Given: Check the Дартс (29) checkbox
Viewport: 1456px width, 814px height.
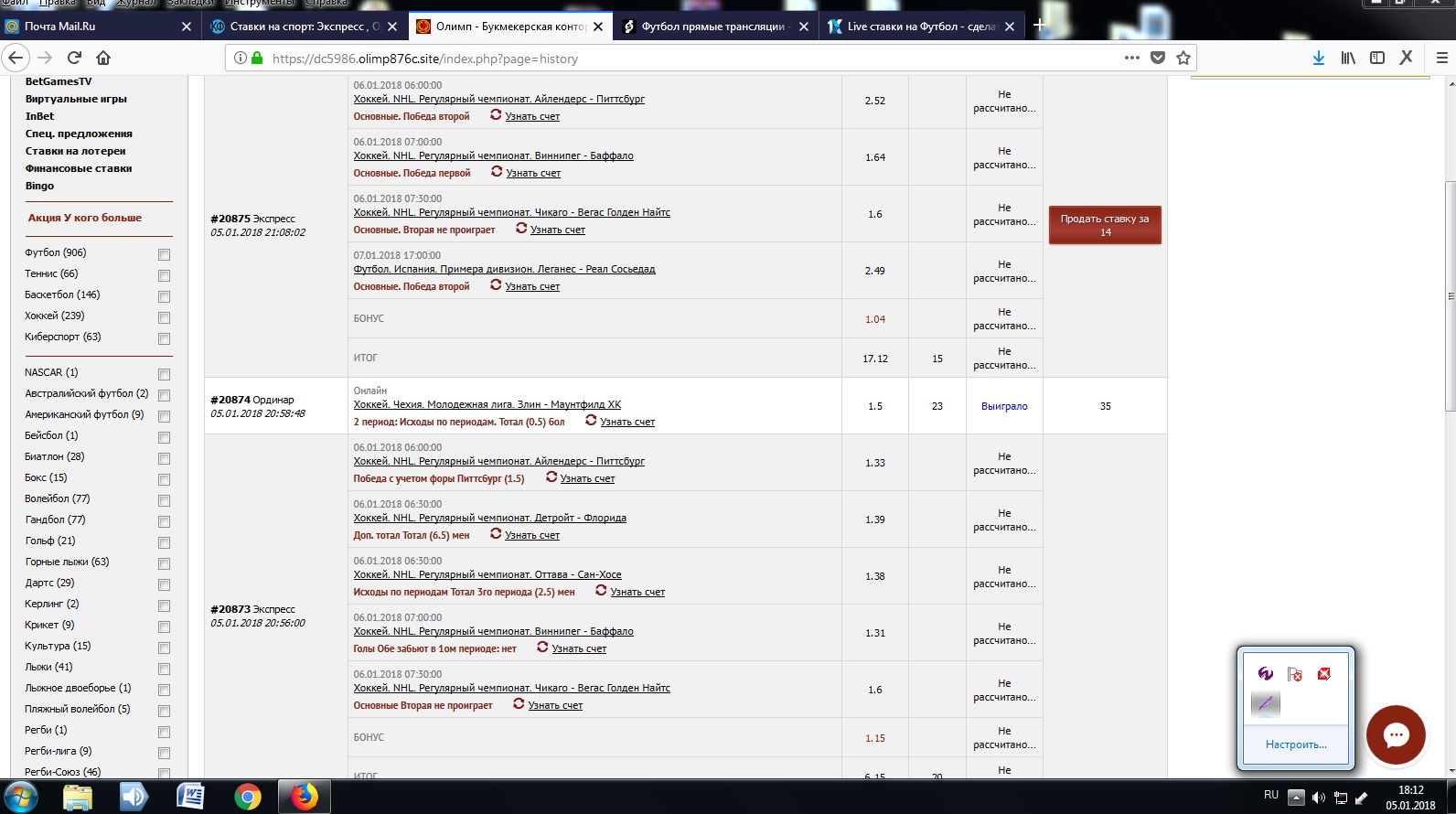Looking at the screenshot, I should click(x=164, y=584).
